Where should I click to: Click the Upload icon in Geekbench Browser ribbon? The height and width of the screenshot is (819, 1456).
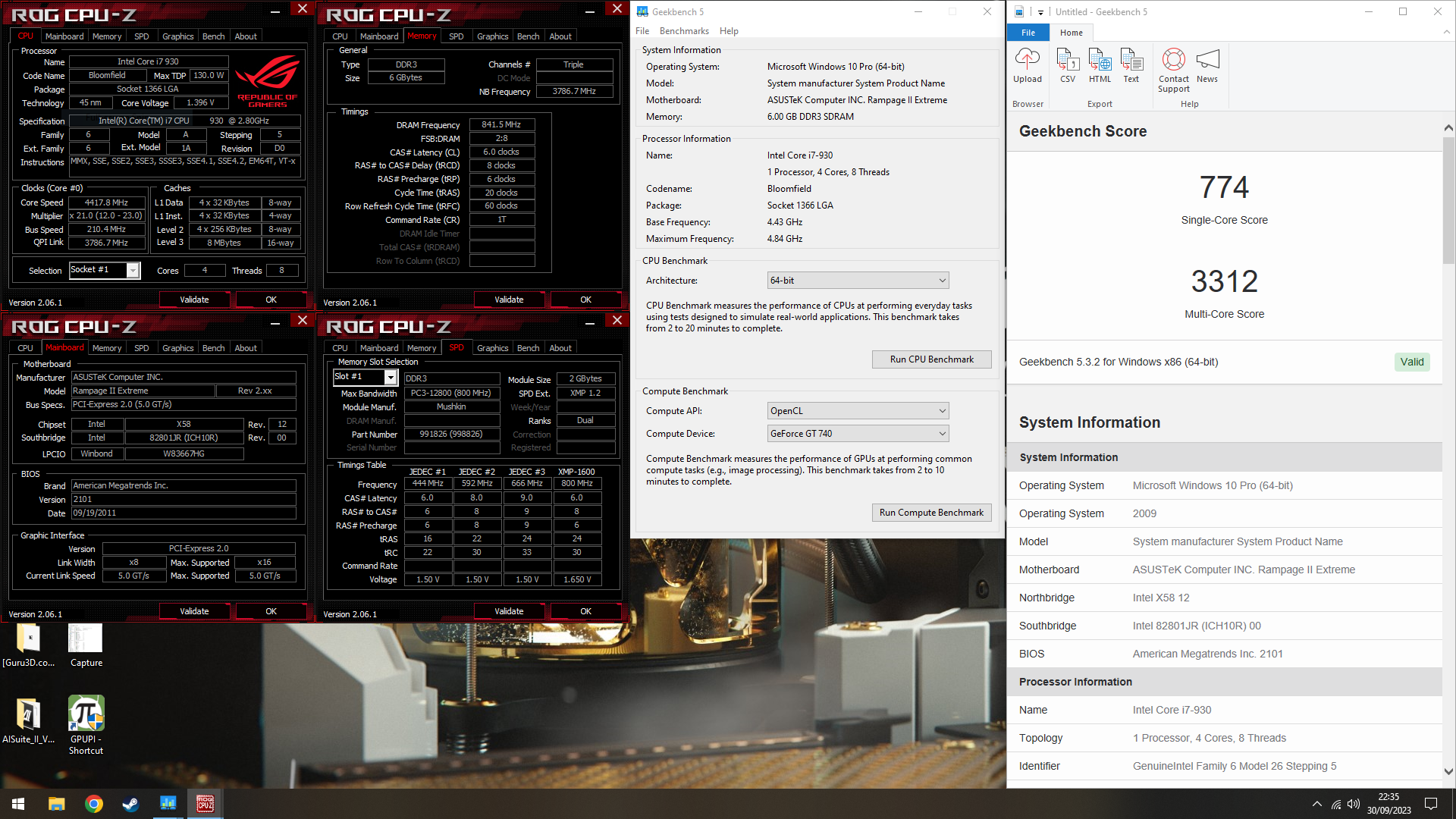coord(1028,65)
